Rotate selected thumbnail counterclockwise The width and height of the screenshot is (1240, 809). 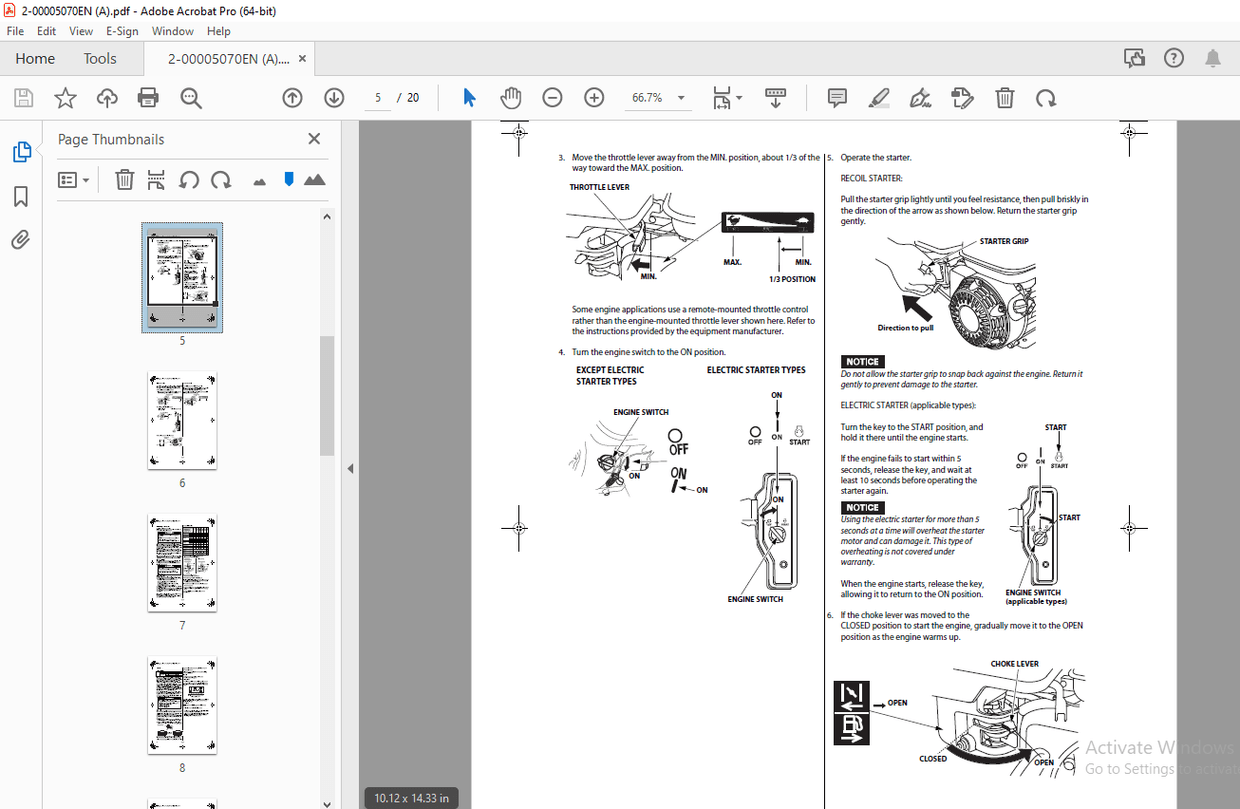coord(190,179)
